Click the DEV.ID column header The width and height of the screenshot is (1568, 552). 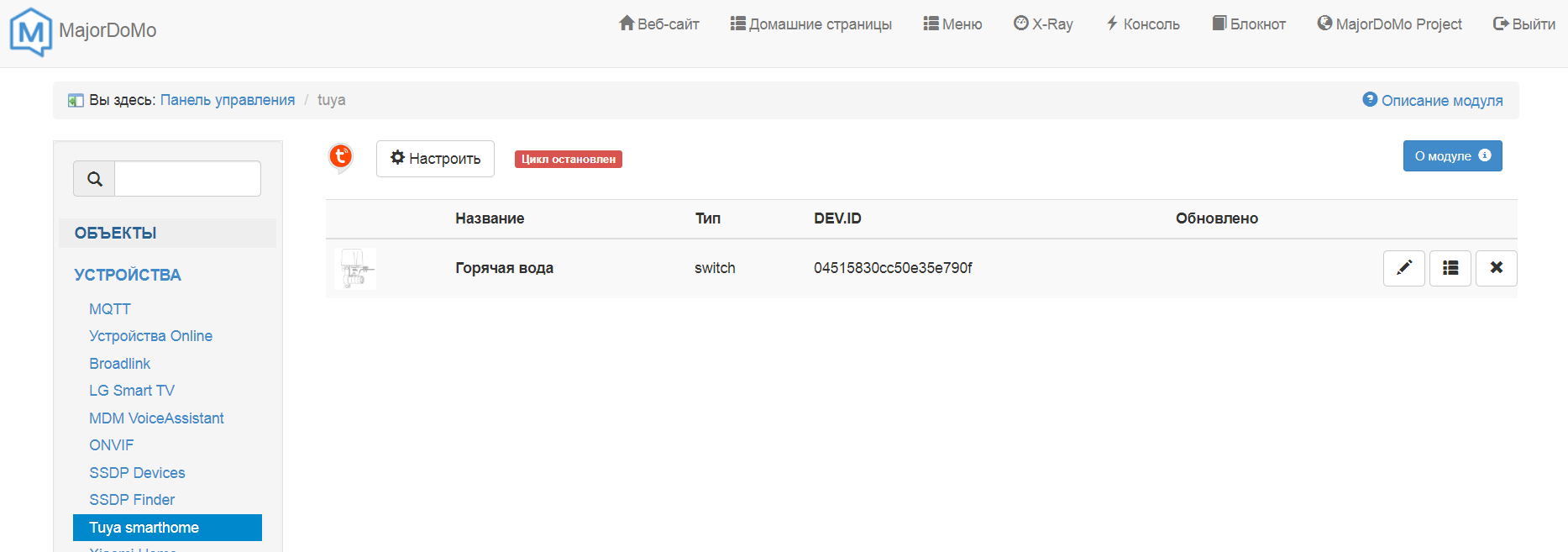coord(837,218)
